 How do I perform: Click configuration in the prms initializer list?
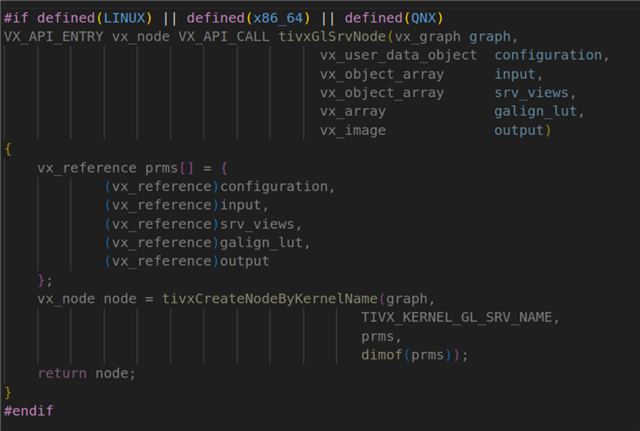pos(274,187)
